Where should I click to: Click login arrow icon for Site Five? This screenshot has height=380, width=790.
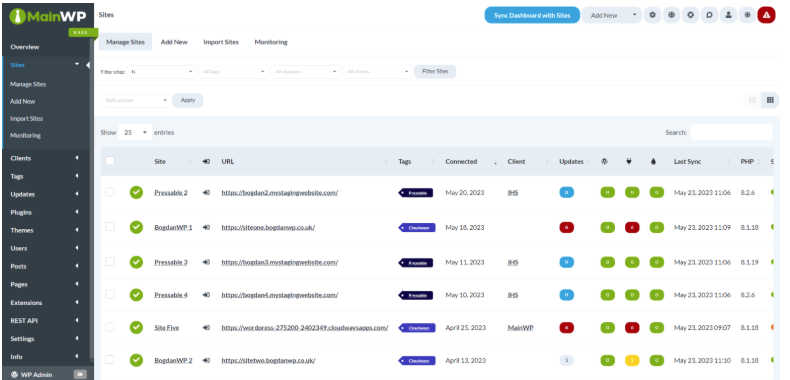206,328
